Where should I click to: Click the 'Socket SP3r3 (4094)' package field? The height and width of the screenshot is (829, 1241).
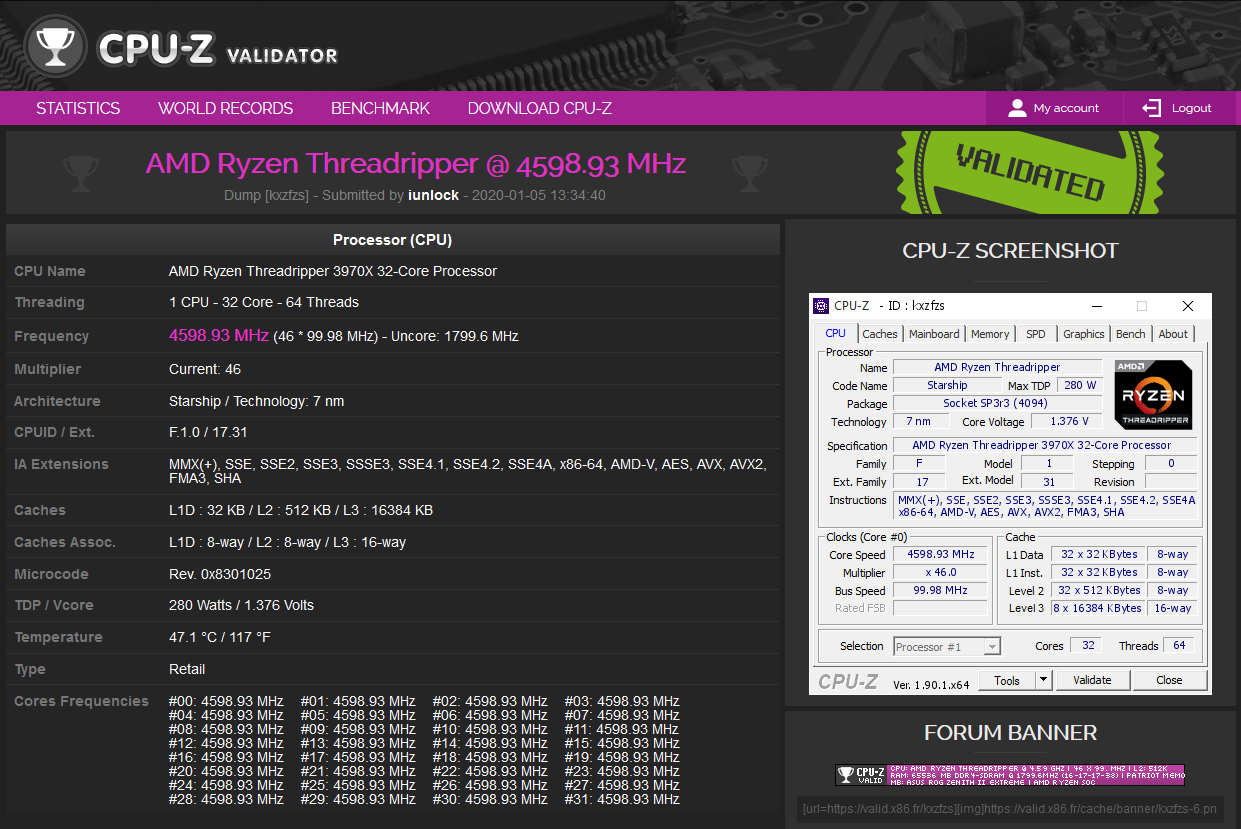pos(997,404)
